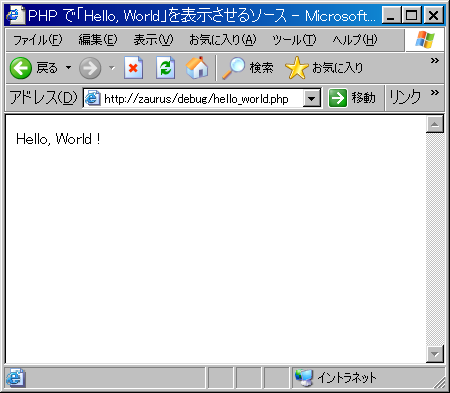Expand the リンク links bar chevron

point(435,92)
